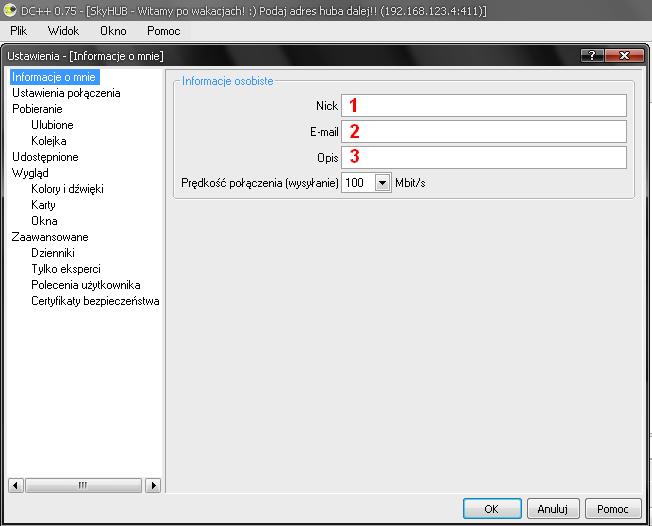652x526 pixels.
Task: Click the DC++ application icon in title bar
Action: 9,9
